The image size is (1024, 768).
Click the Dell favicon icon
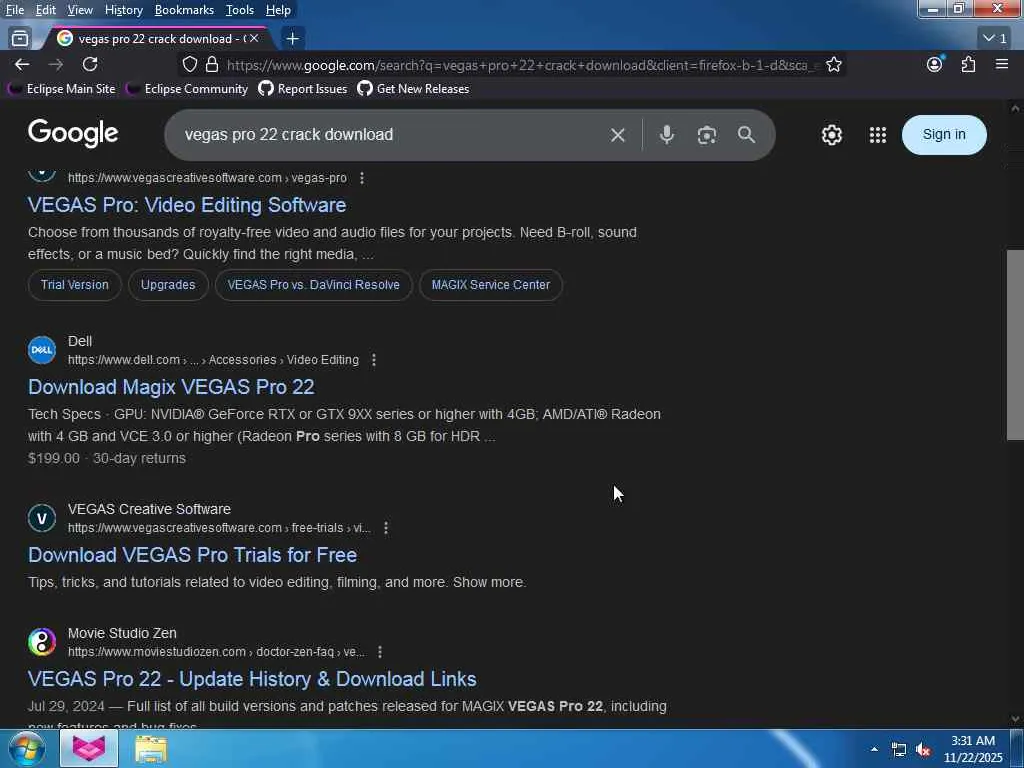(x=42, y=350)
